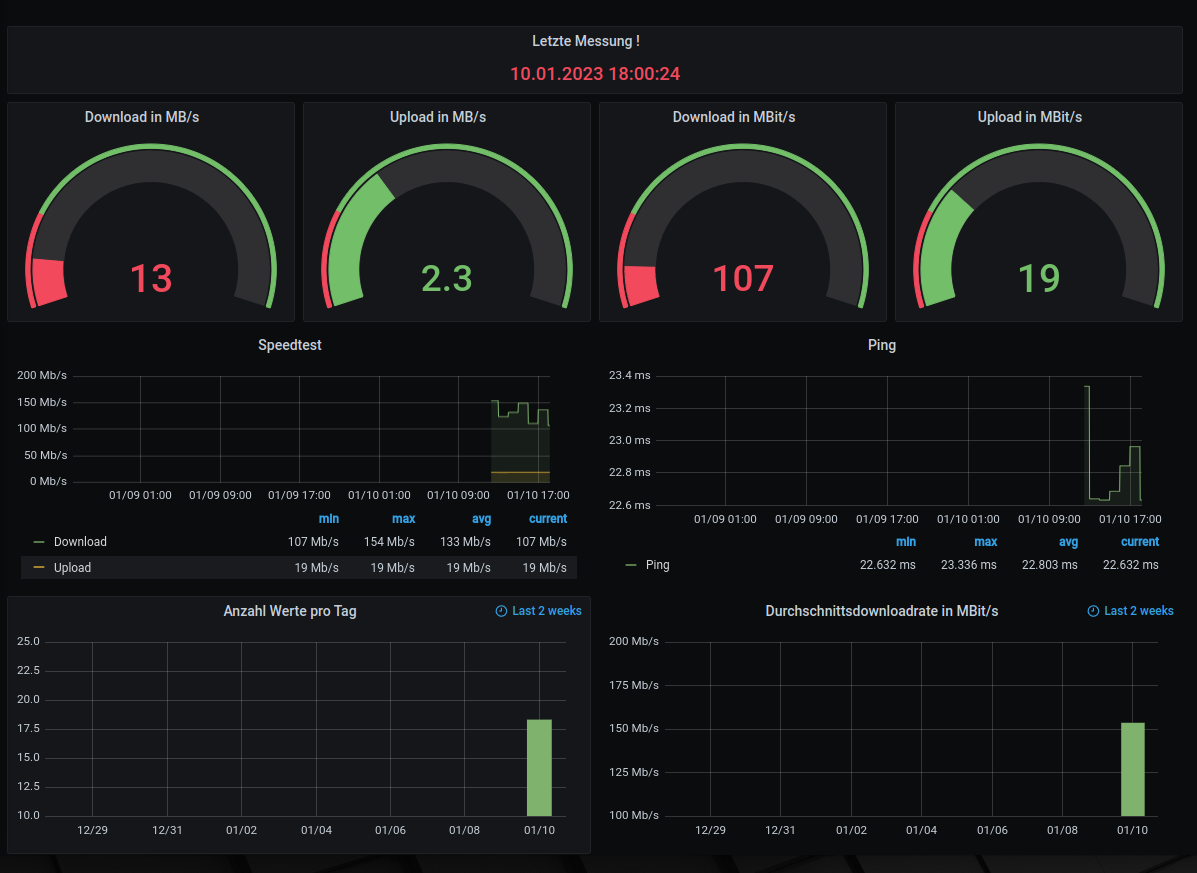The height and width of the screenshot is (873, 1197).
Task: Open the Speedtest panel title menu
Action: 290,345
